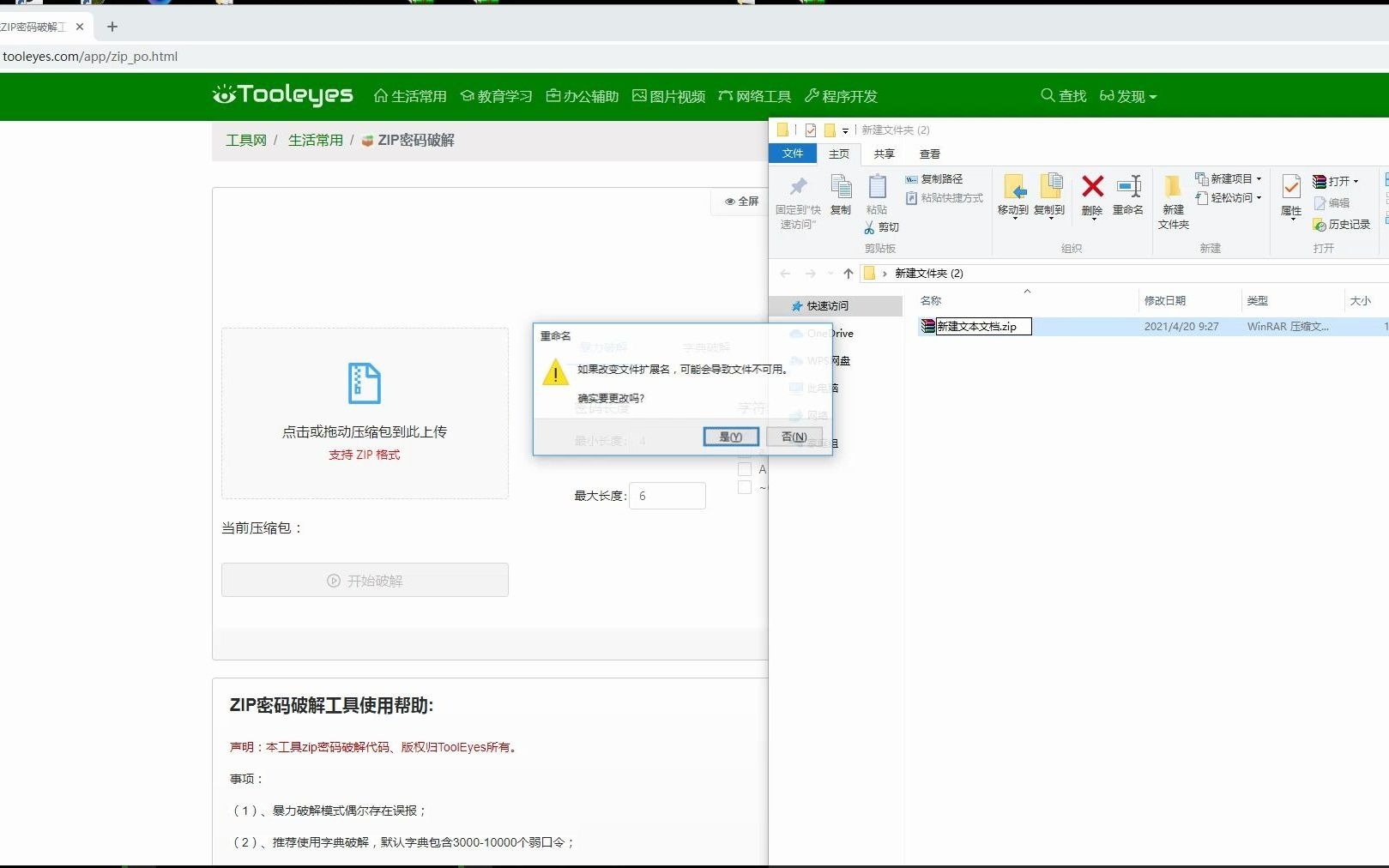Image resolution: width=1389 pixels, height=868 pixels.
Task: Tick the checkbox labeled A
Action: [745, 469]
